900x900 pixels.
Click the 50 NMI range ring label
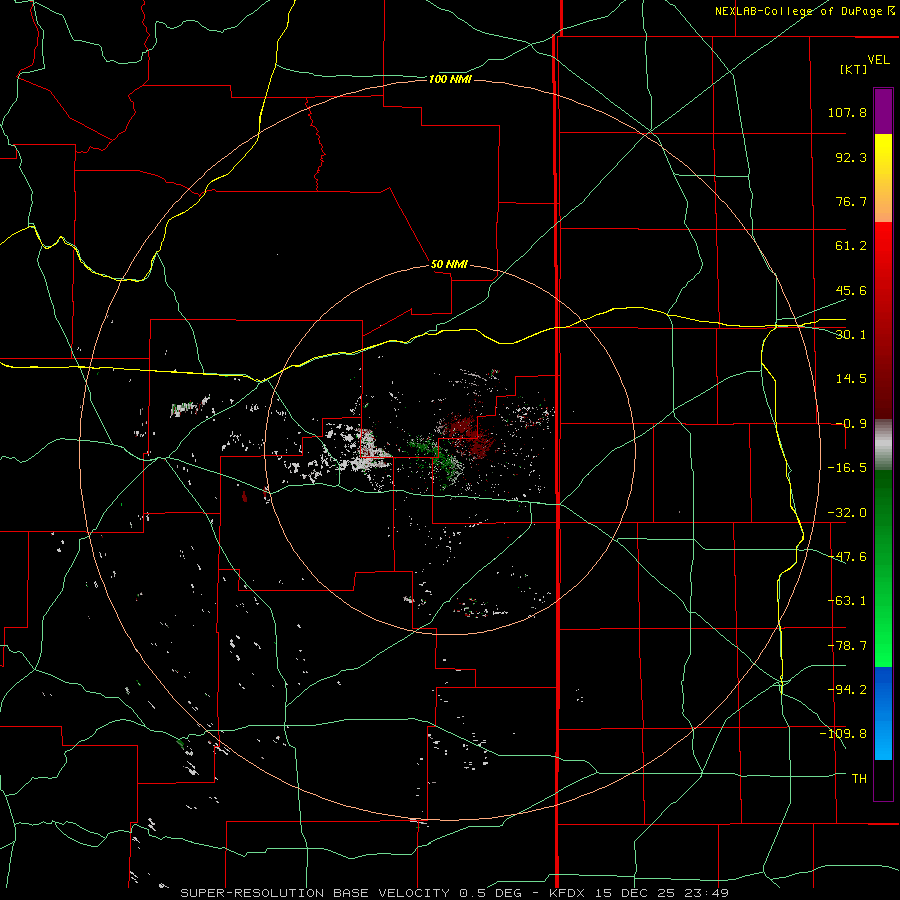coord(449,264)
